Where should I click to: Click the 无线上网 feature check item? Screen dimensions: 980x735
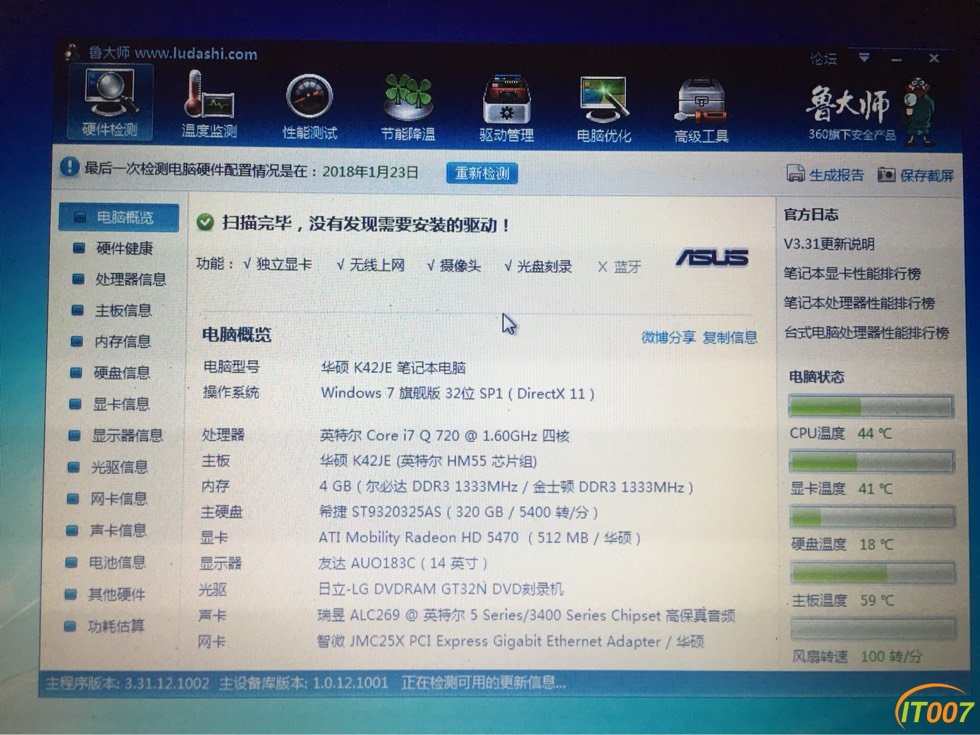click(x=371, y=265)
